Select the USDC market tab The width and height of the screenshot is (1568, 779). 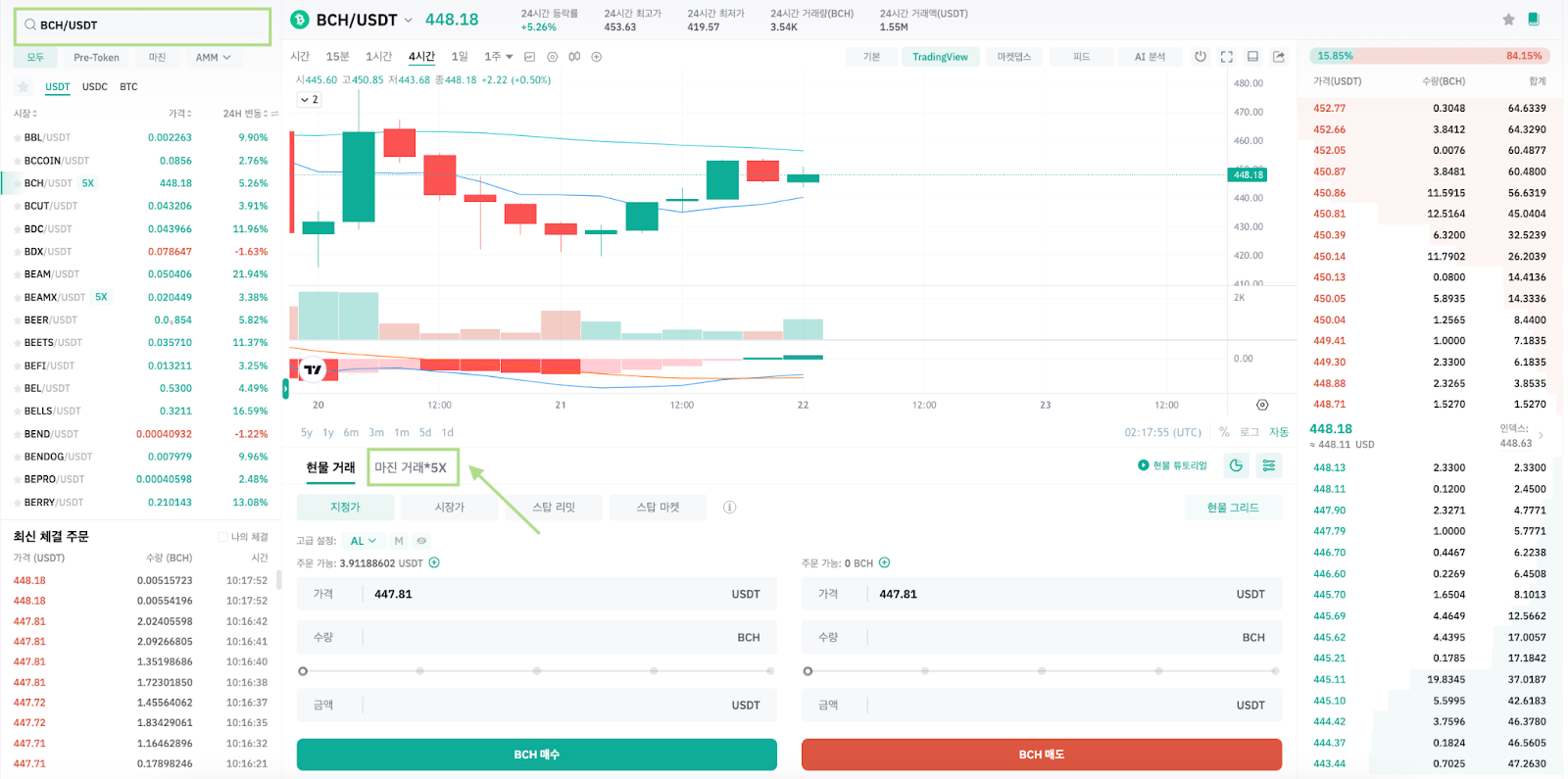(x=95, y=87)
